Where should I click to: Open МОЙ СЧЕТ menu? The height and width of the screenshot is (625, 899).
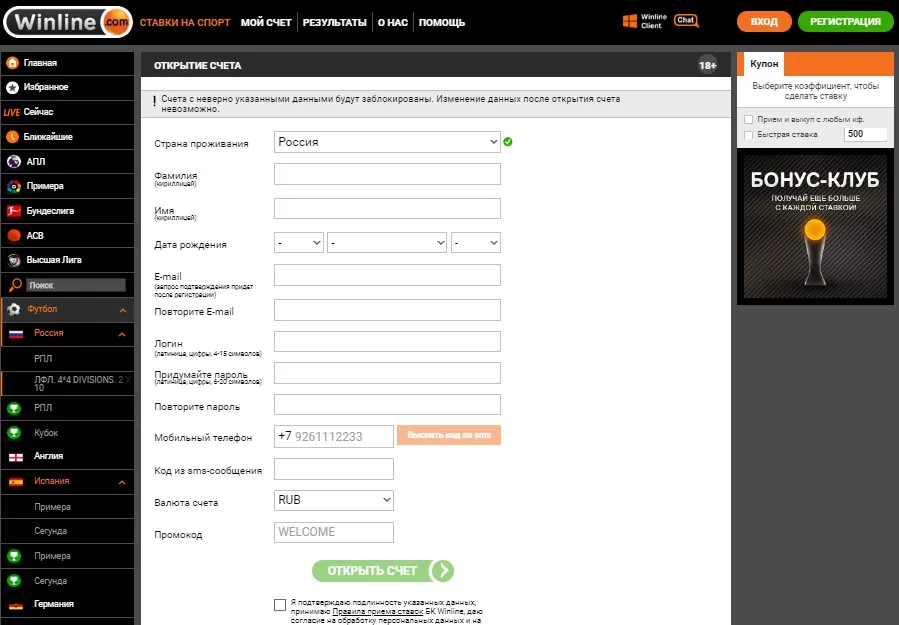(266, 22)
